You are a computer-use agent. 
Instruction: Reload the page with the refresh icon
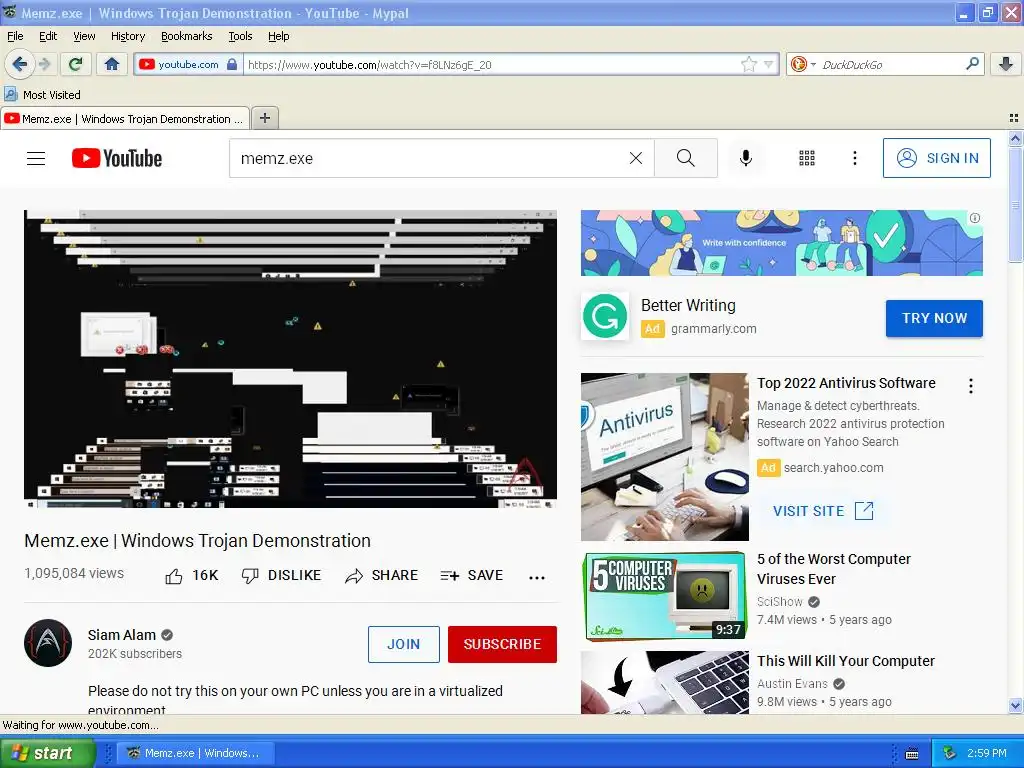click(x=75, y=64)
